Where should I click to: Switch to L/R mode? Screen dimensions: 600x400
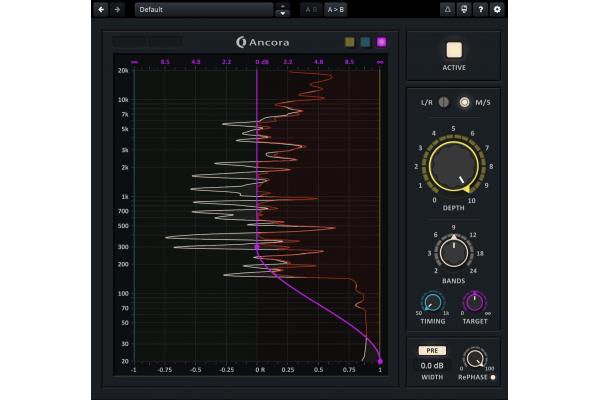pyautogui.click(x=443, y=102)
